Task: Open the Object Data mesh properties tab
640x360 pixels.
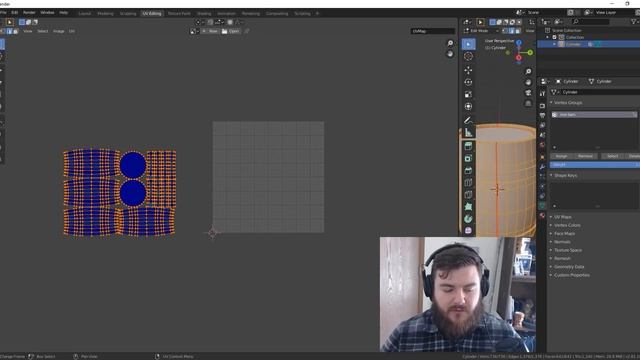Action: click(x=542, y=206)
